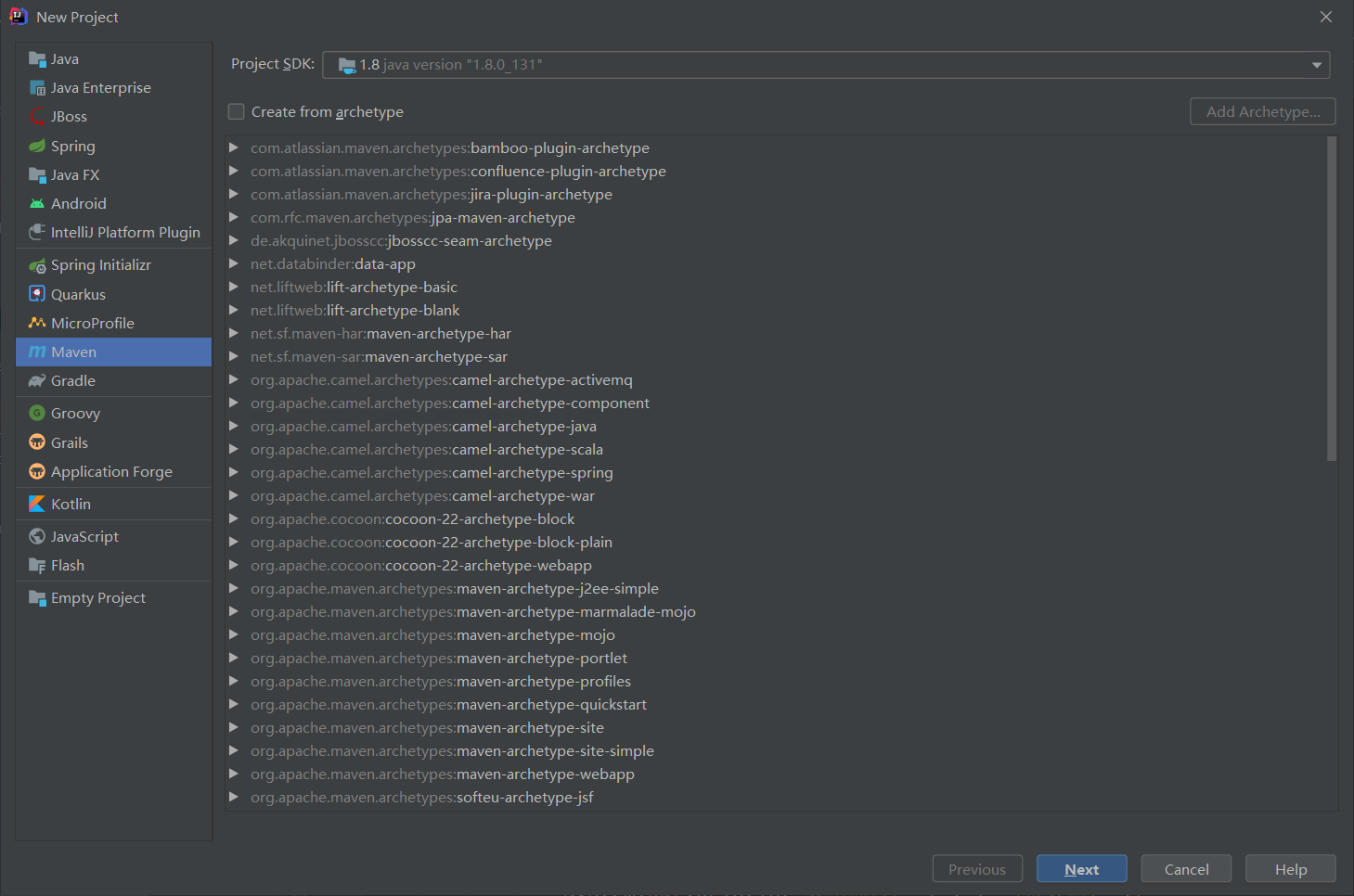
Task: Select maven-archetype-profiles row
Action: (x=776, y=681)
